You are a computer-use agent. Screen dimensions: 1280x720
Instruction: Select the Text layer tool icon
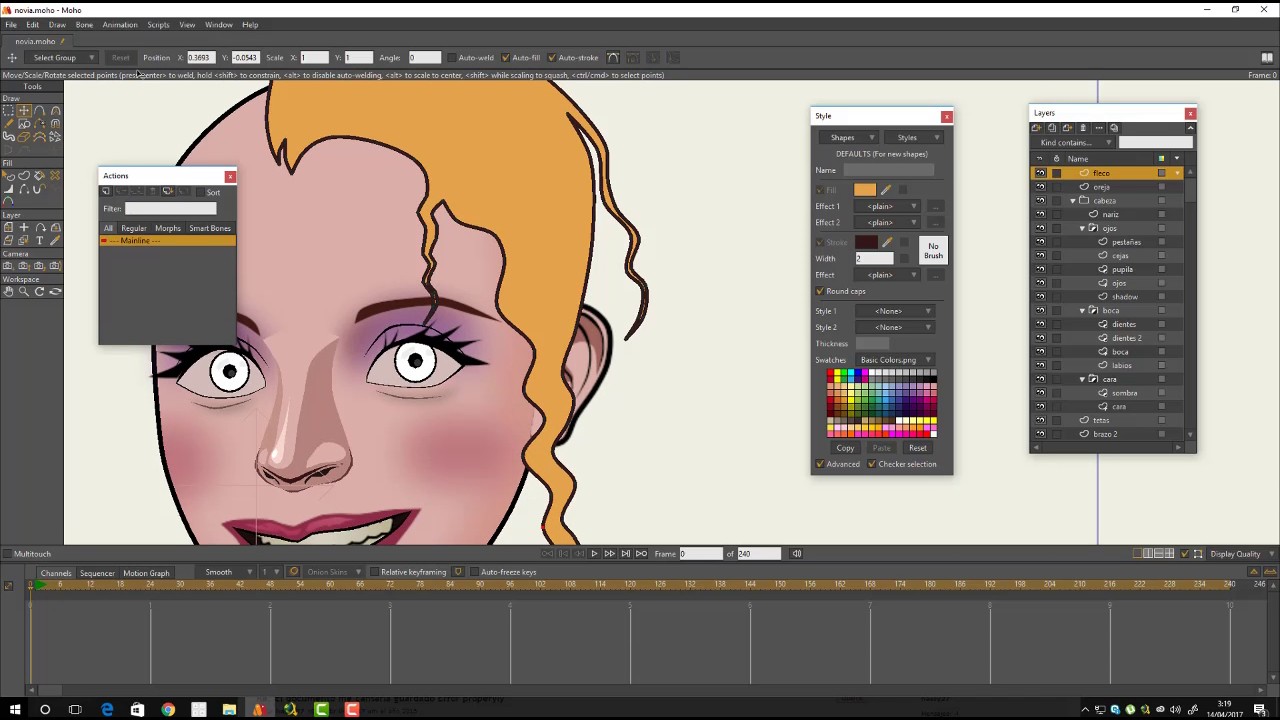[39, 240]
